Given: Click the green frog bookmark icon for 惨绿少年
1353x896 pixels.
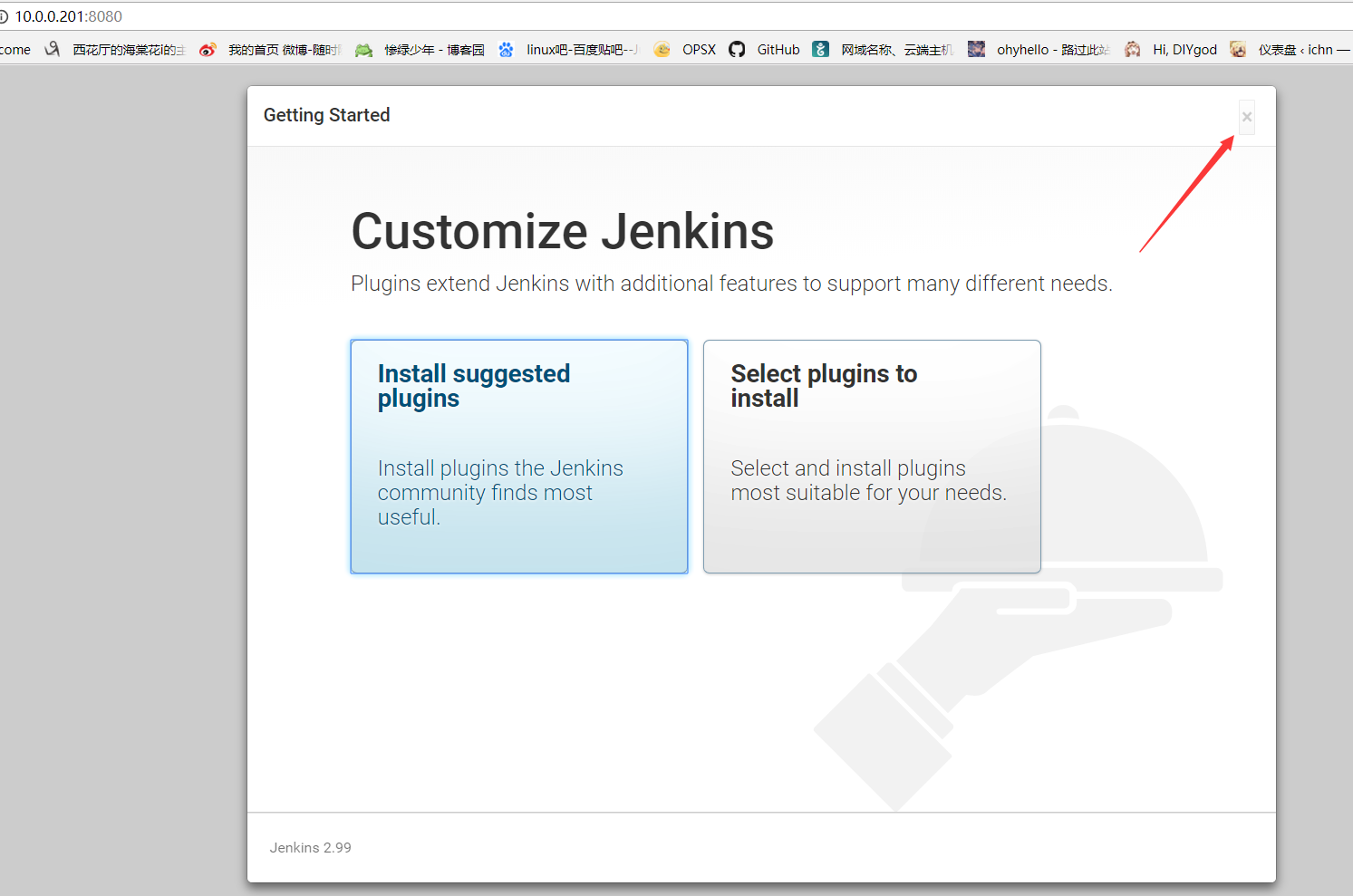Looking at the screenshot, I should click(363, 49).
